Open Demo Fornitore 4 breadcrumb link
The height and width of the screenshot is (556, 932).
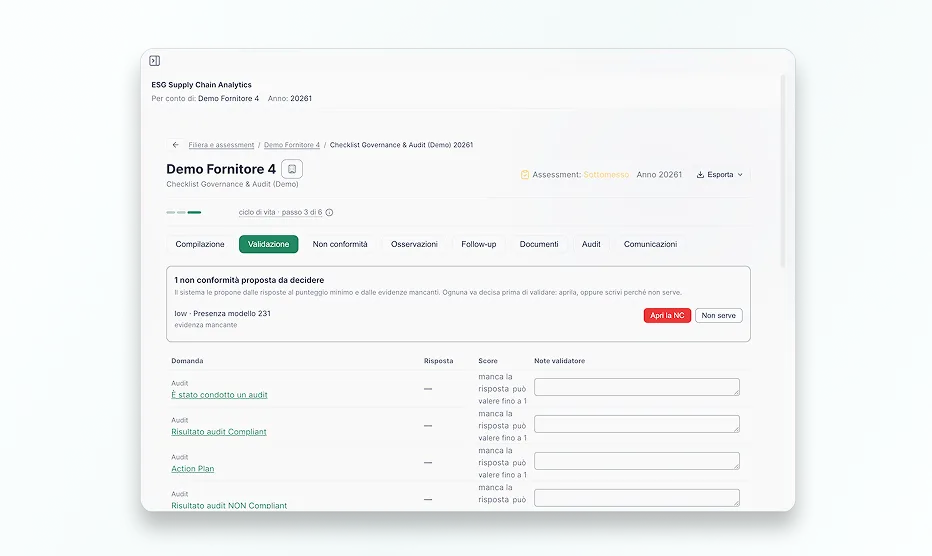tap(292, 145)
